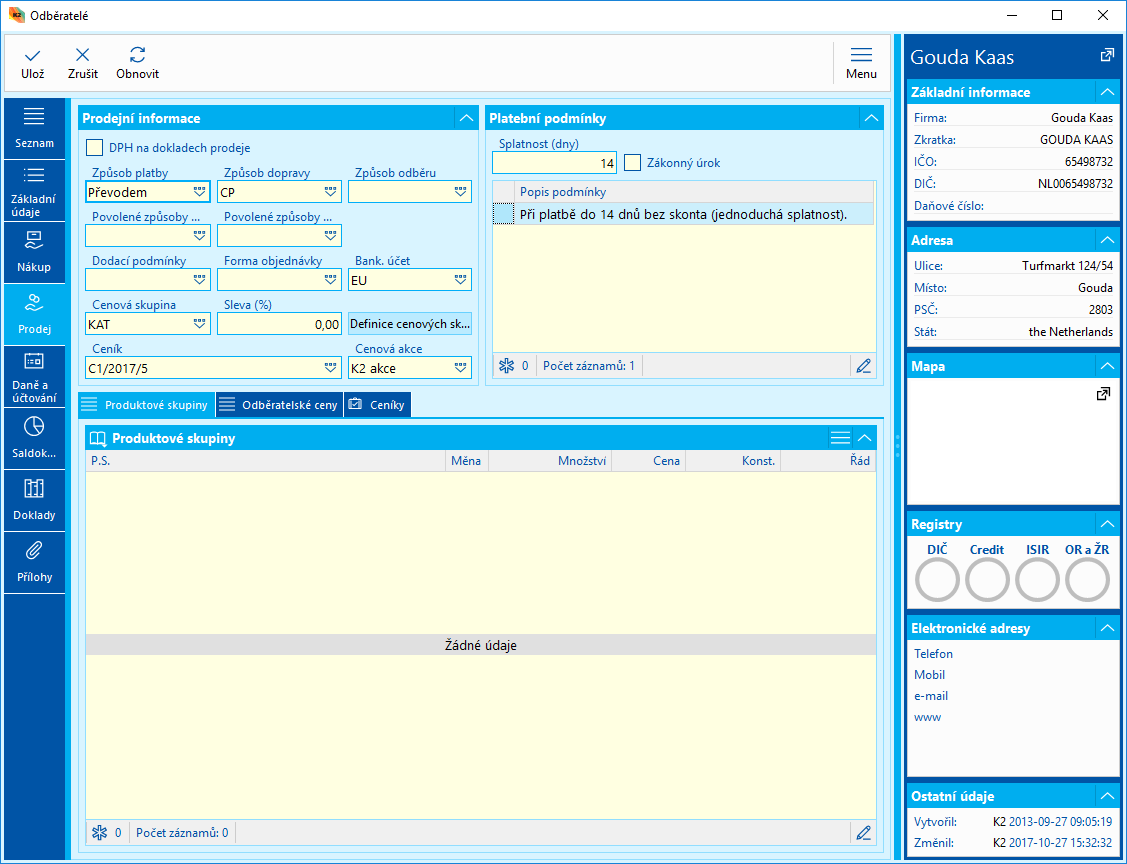Click snowflake filter icon in Platební podmínky
The width and height of the screenshot is (1127, 864).
point(507,366)
